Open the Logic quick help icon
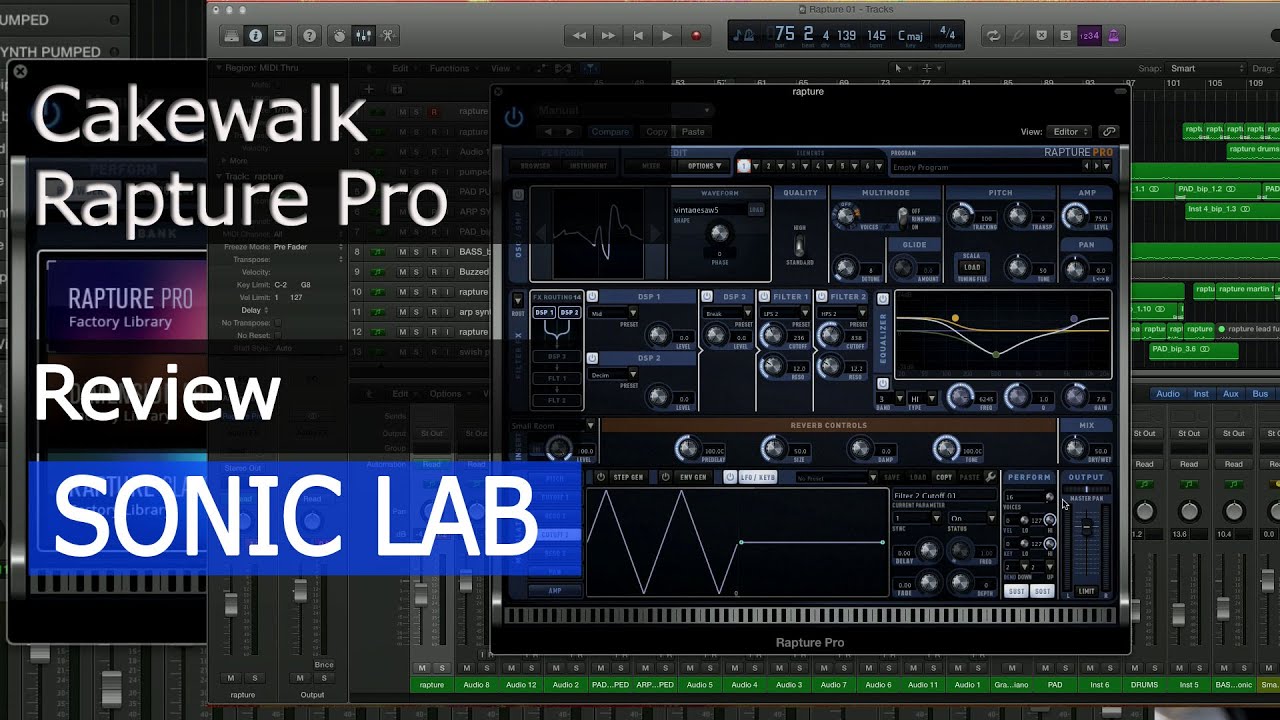This screenshot has width=1280, height=720. (310, 36)
